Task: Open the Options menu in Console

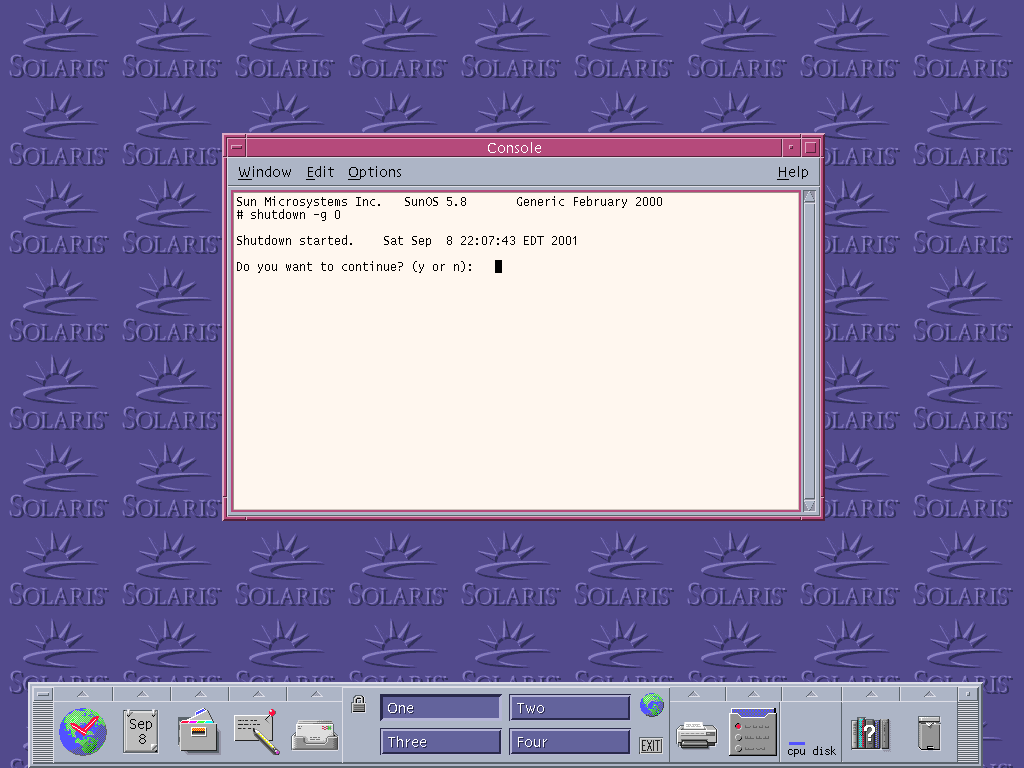Action: pyautogui.click(x=375, y=172)
